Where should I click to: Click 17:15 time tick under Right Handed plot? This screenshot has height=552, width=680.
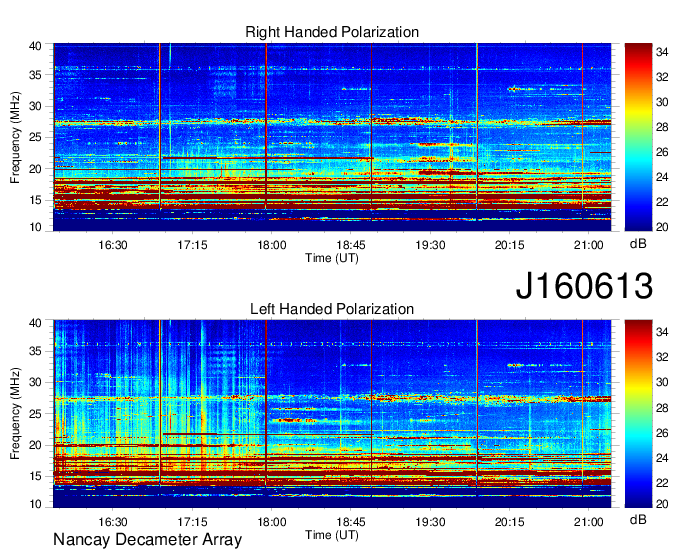click(192, 245)
